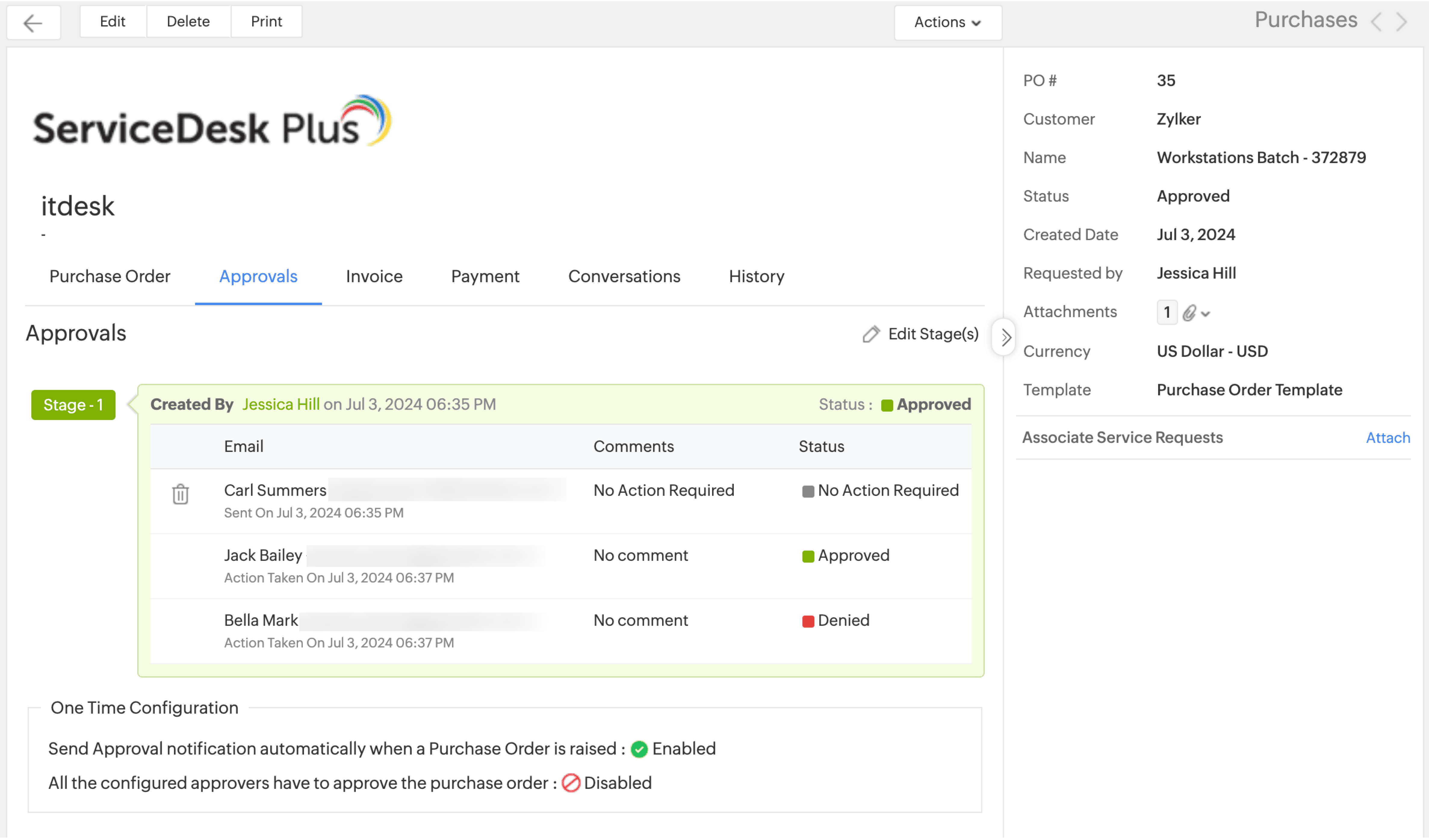Screen dimensions: 1429x840
Task: Click the attachments count badge
Action: point(1167,313)
